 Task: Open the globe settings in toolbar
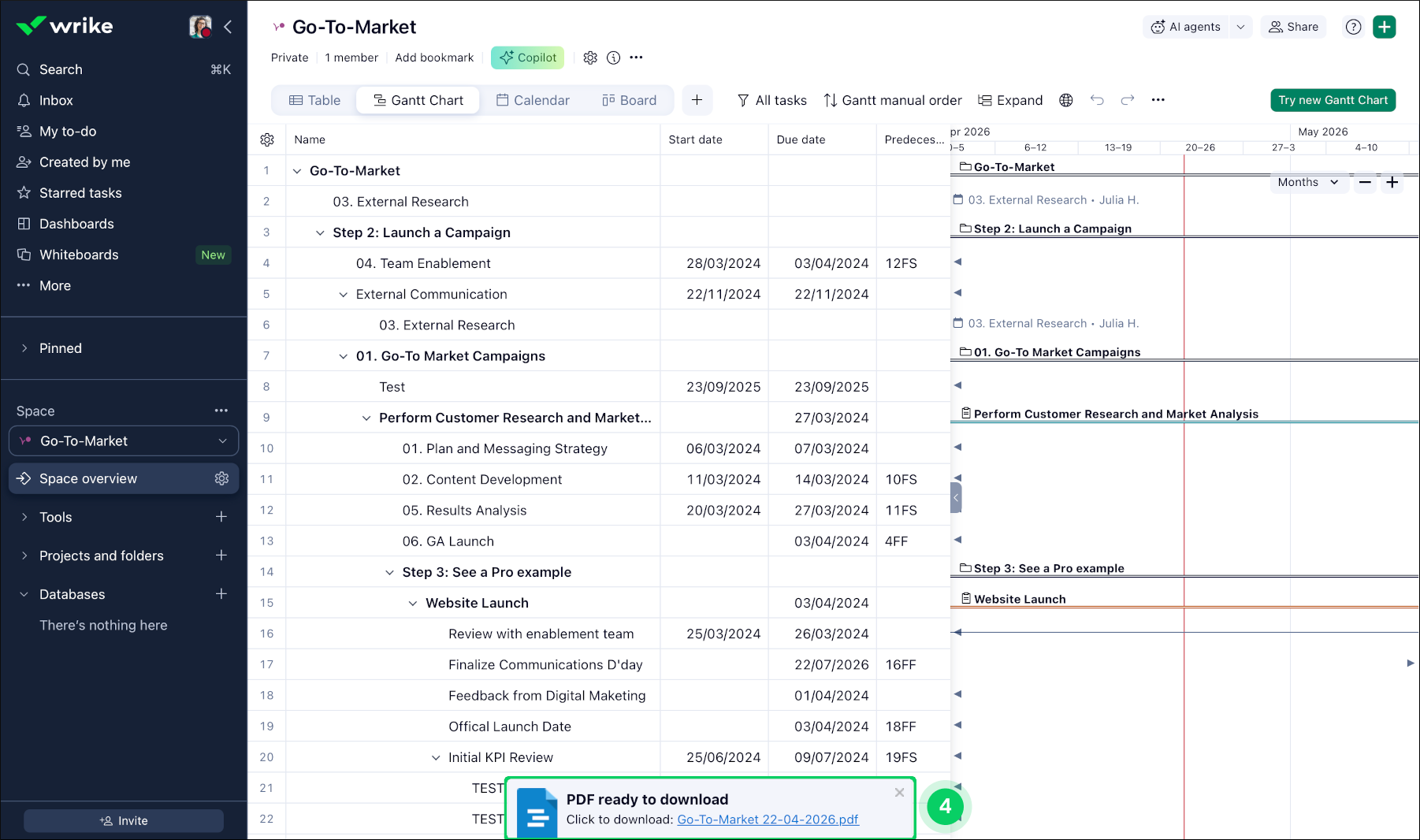click(1066, 100)
